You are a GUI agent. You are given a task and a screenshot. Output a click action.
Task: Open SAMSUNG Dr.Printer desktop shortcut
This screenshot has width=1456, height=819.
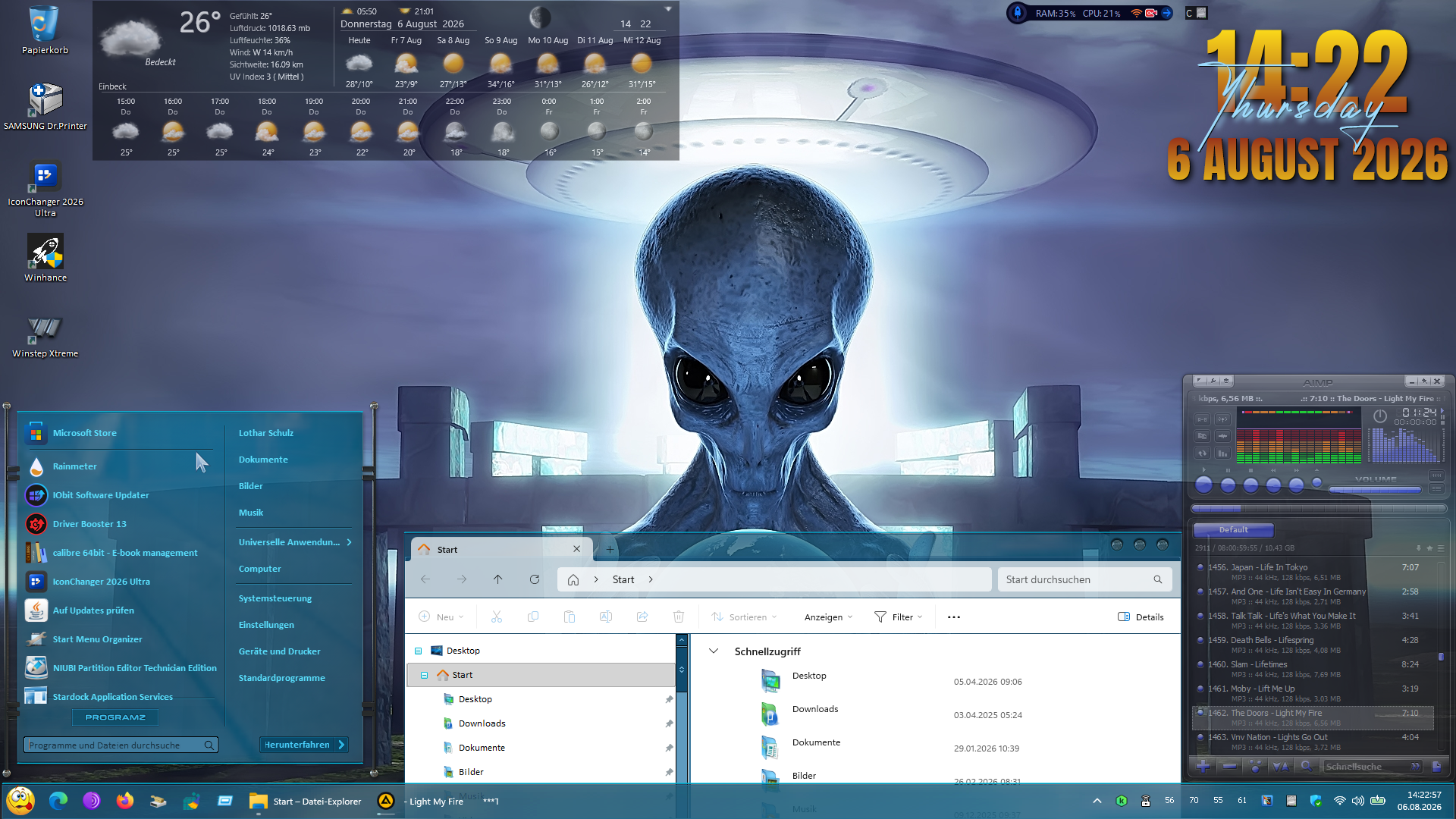coord(45,106)
